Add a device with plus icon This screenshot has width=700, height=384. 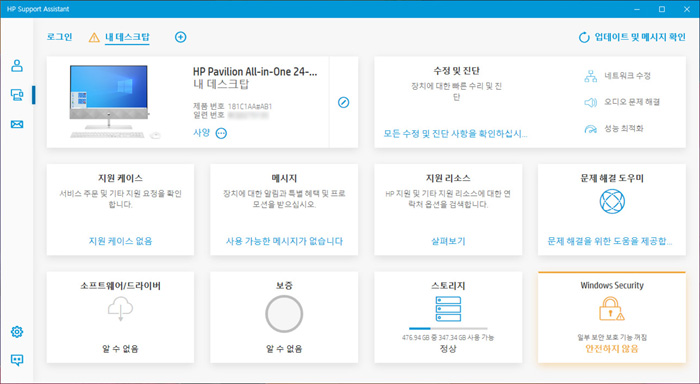click(x=180, y=37)
